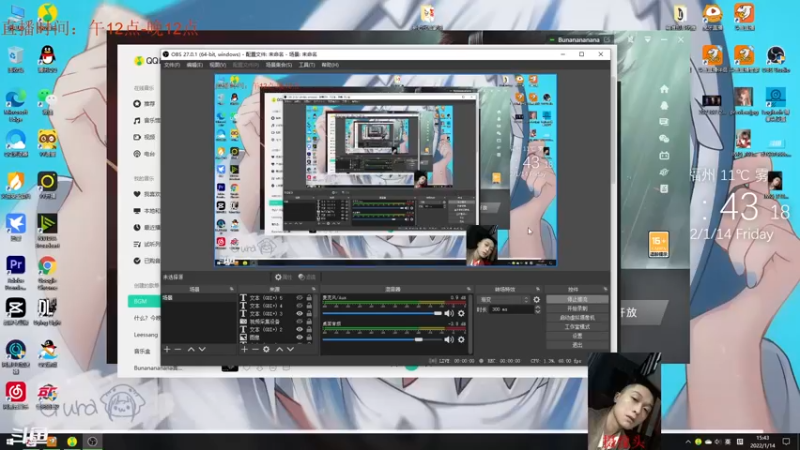Open the 工具(T) menu in OBS

307,65
